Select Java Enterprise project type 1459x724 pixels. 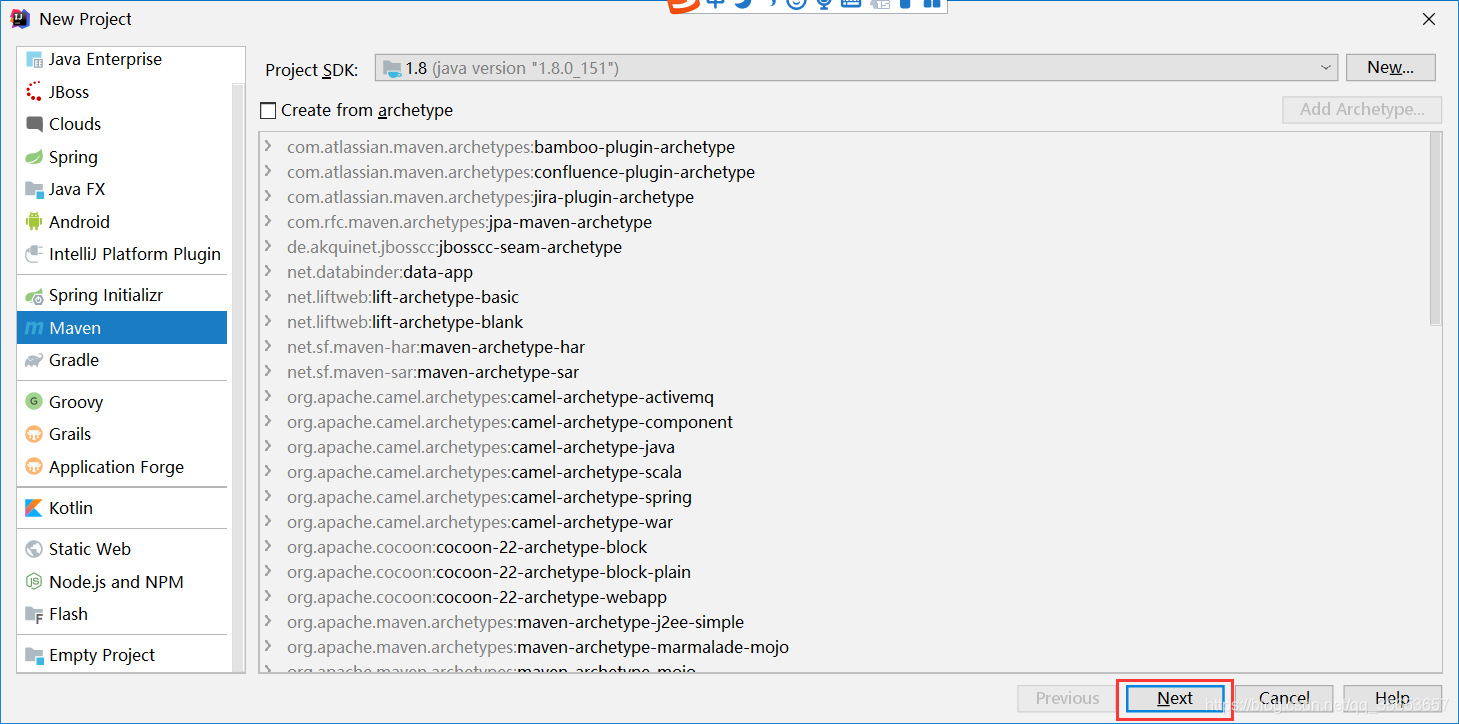pos(122,60)
